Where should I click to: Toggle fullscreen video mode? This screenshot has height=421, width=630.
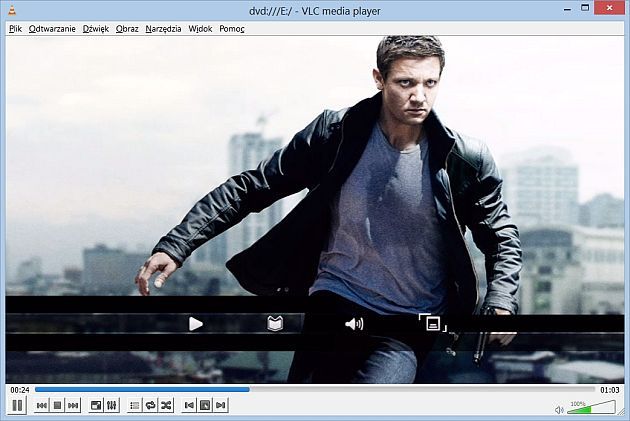pyautogui.click(x=96, y=406)
